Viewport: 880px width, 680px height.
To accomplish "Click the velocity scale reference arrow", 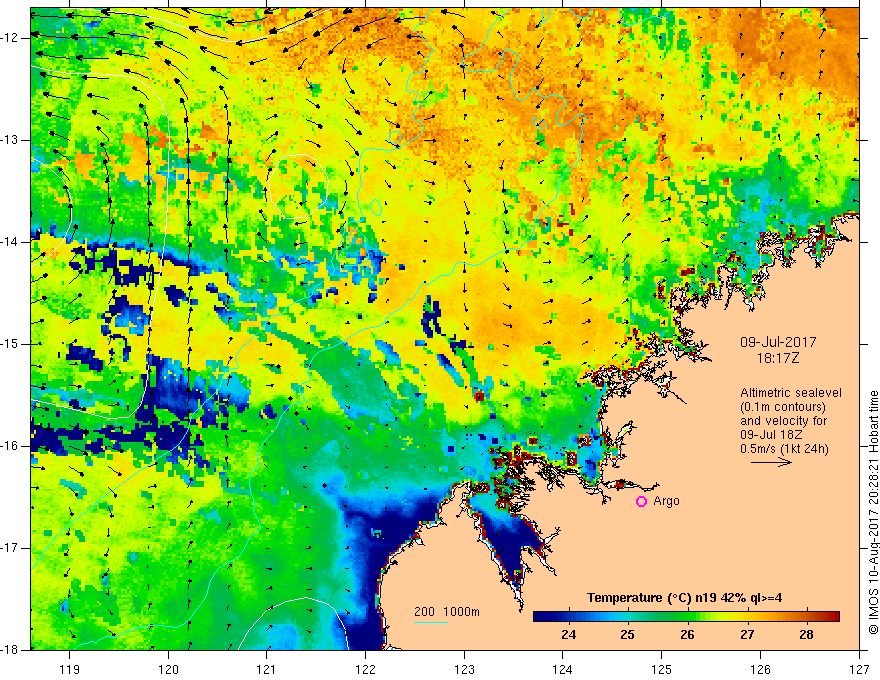I will [771, 462].
